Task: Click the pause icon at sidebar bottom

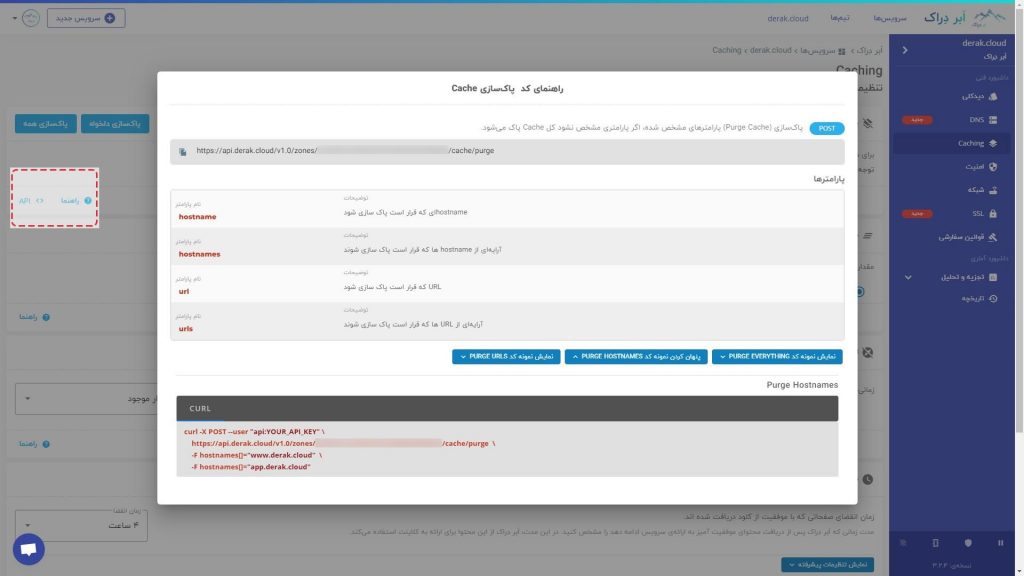Action: [x=1000, y=543]
